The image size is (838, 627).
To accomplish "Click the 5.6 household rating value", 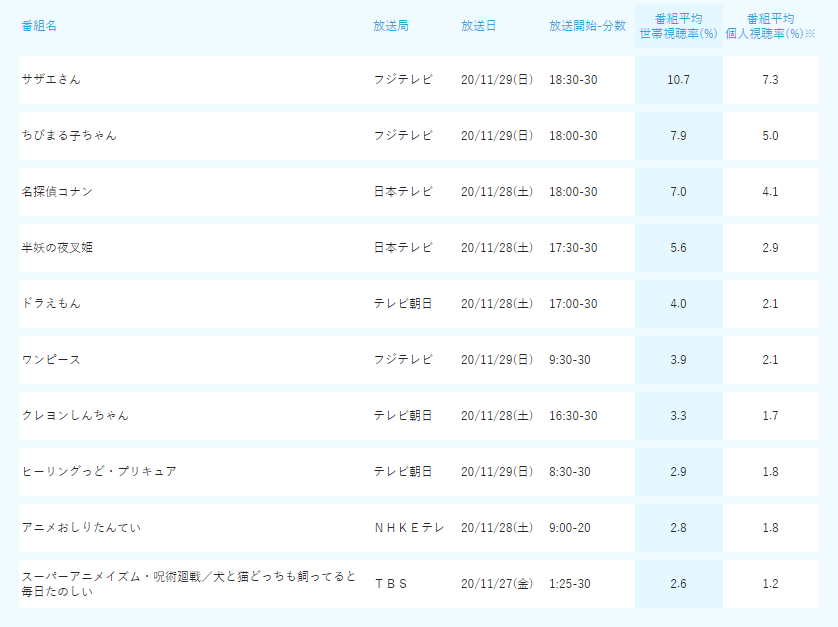I will point(678,247).
